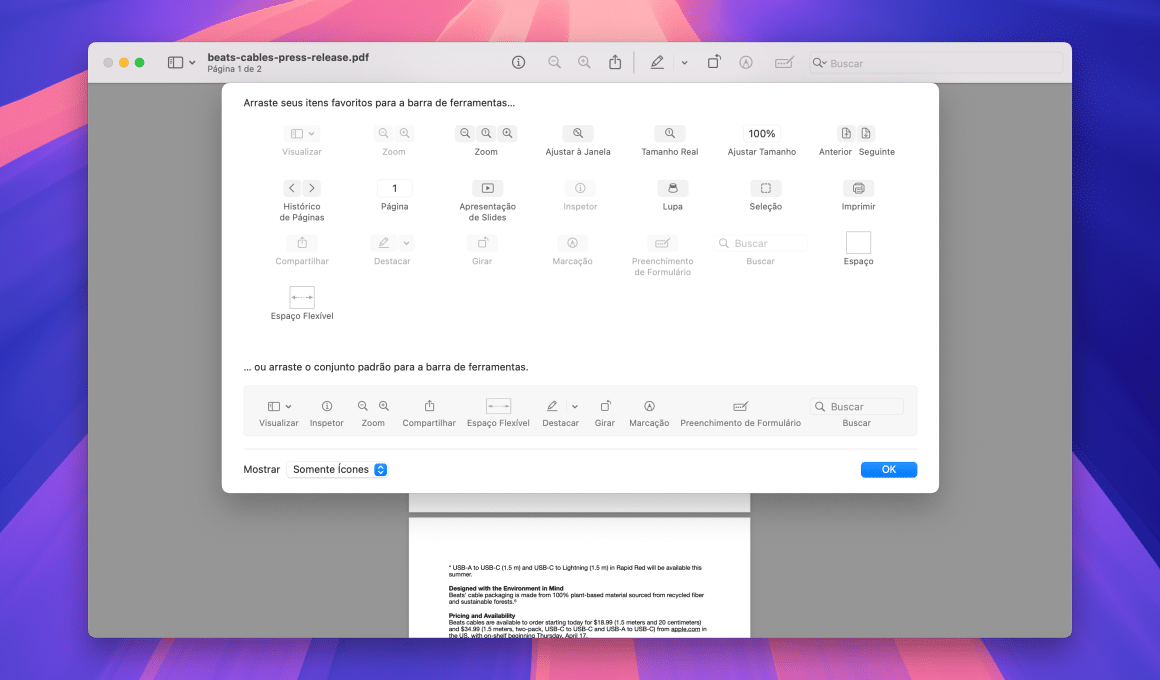1160x680 pixels.
Task: Click the share icon in window toolbar
Action: (615, 63)
